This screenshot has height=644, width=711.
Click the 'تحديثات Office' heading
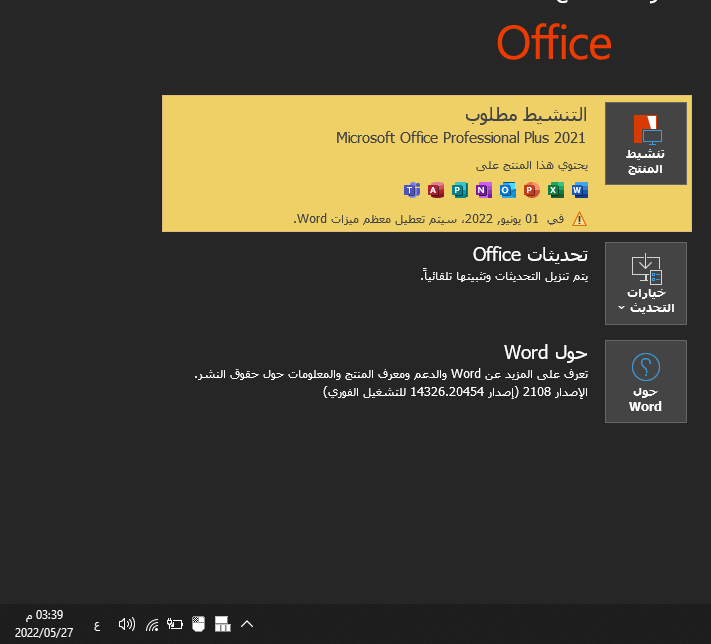click(x=530, y=255)
